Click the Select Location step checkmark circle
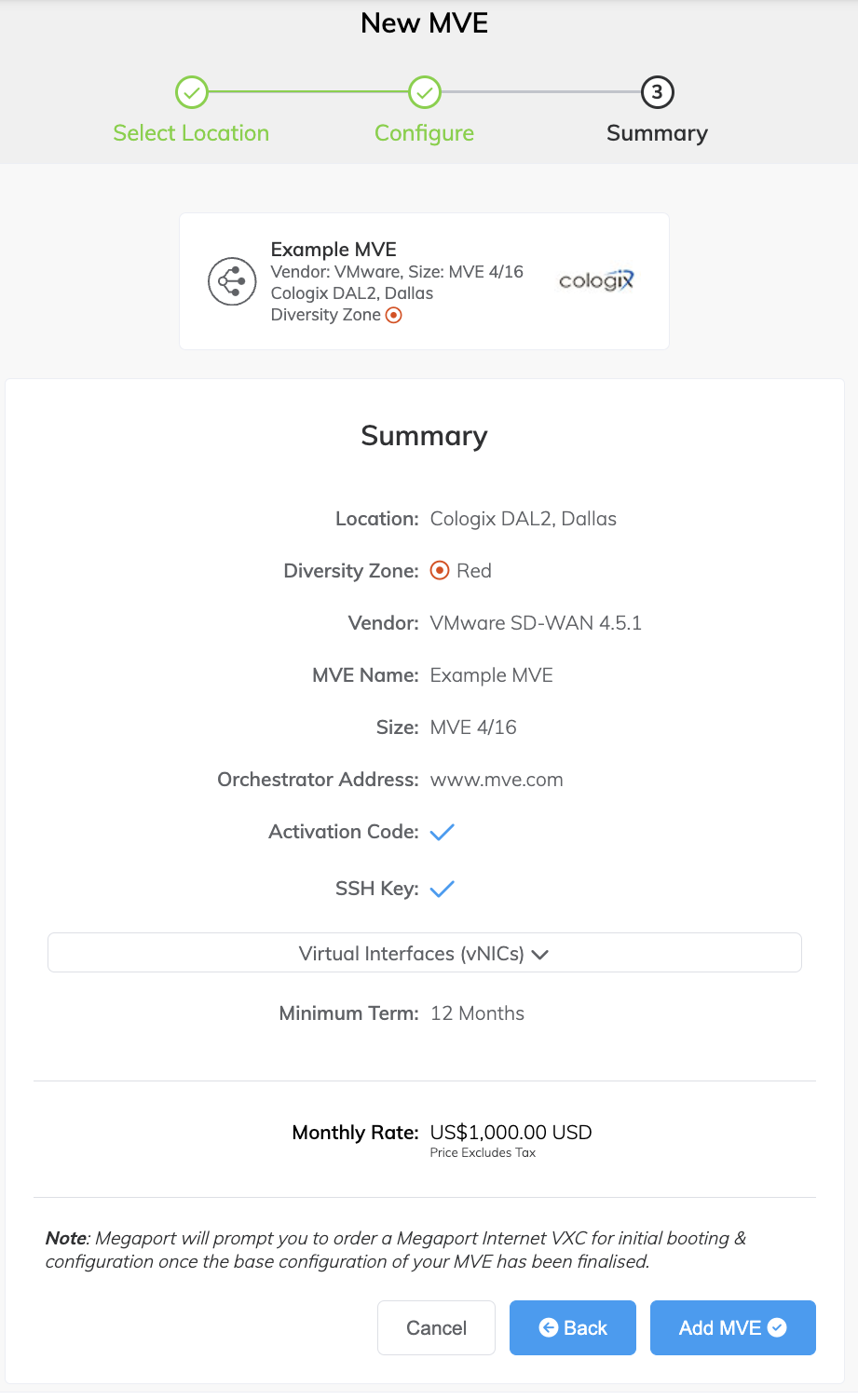 tap(192, 92)
